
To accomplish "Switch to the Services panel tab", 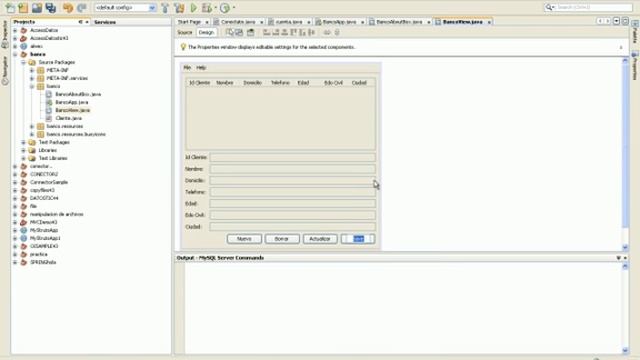I will (105, 22).
